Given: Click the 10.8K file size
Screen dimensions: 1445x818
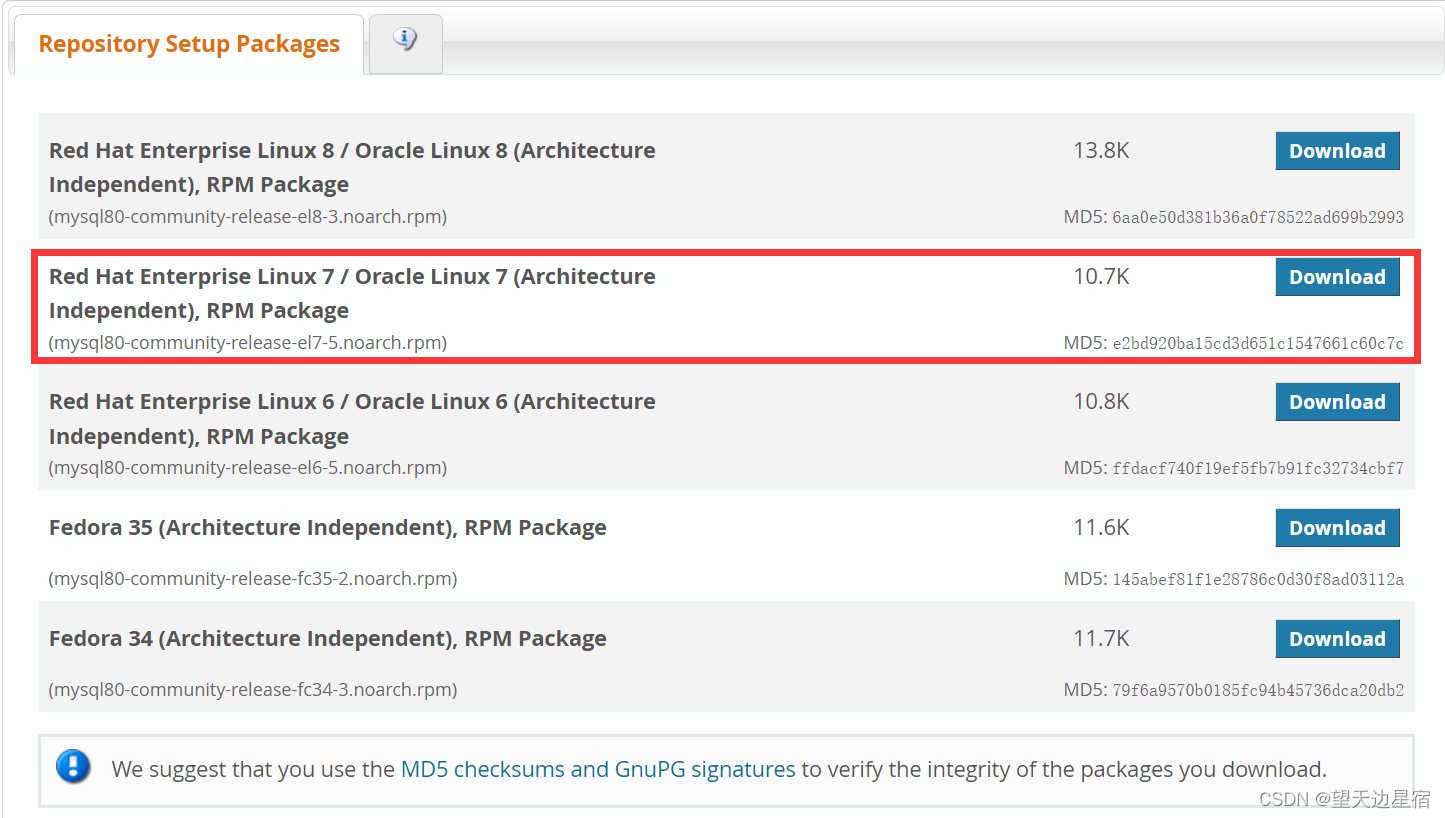Looking at the screenshot, I should coord(1101,402).
